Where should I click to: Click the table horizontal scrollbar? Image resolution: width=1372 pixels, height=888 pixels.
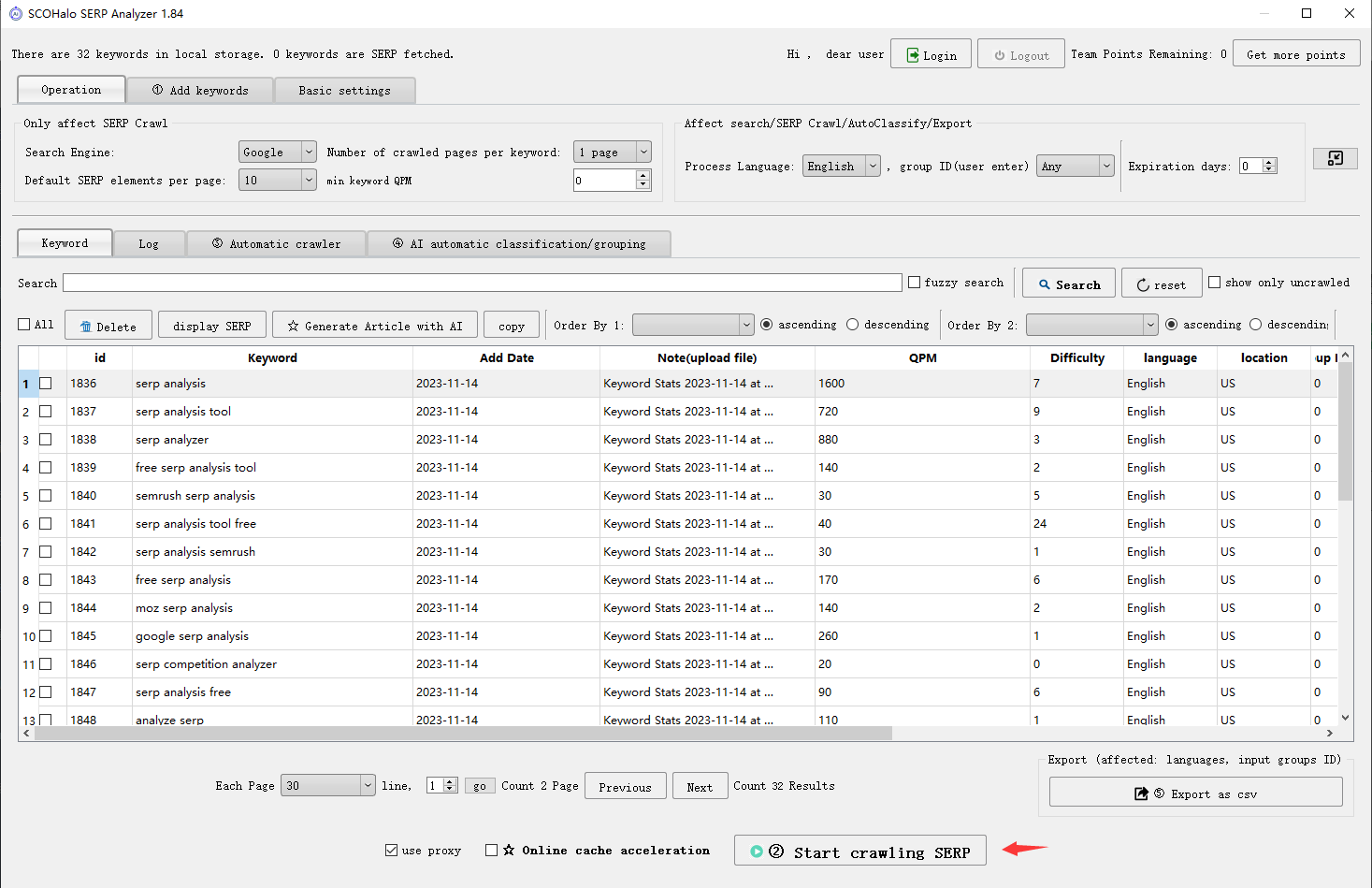[463, 734]
